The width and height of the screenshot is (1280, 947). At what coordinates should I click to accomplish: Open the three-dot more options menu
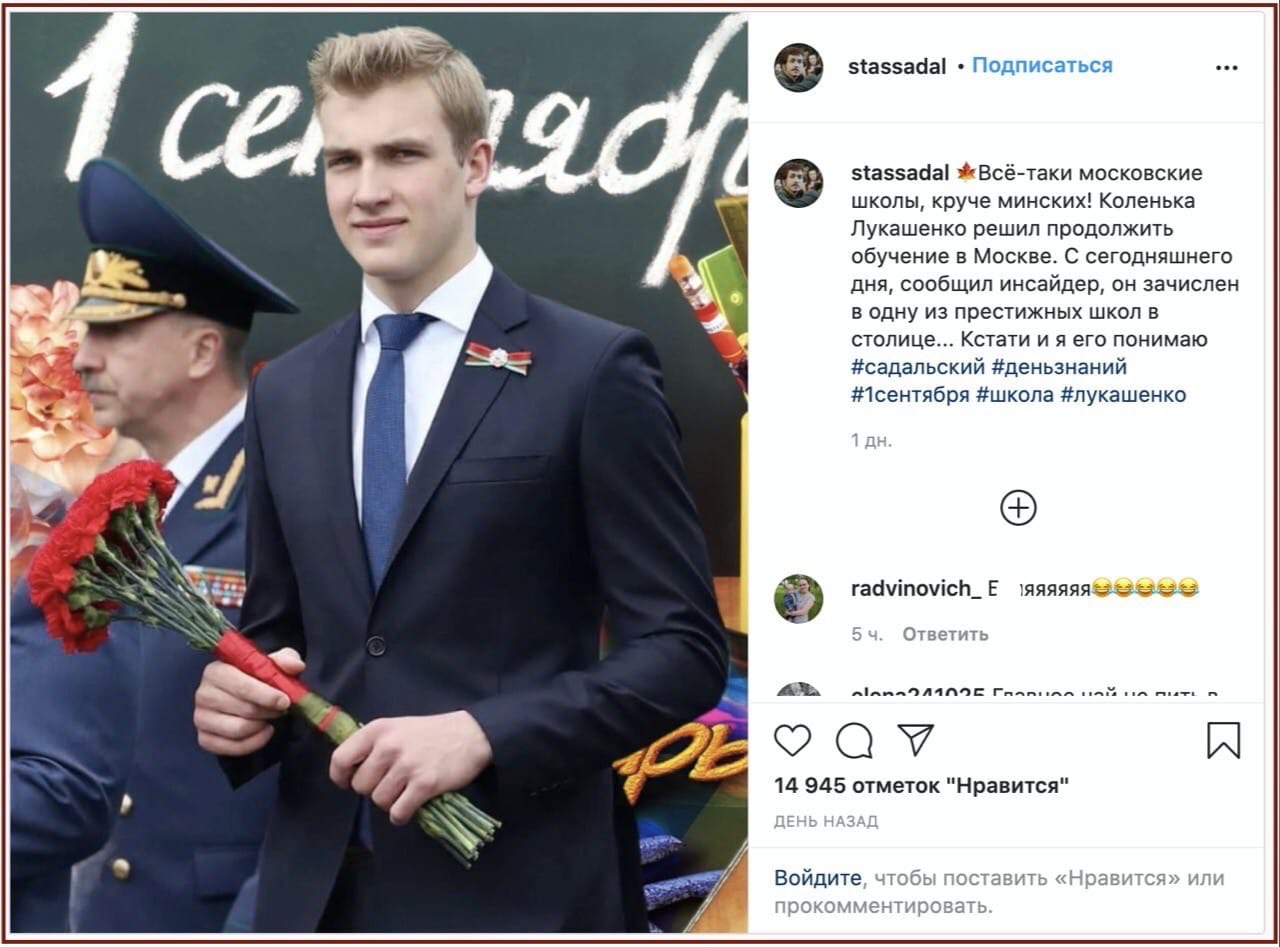1227,68
